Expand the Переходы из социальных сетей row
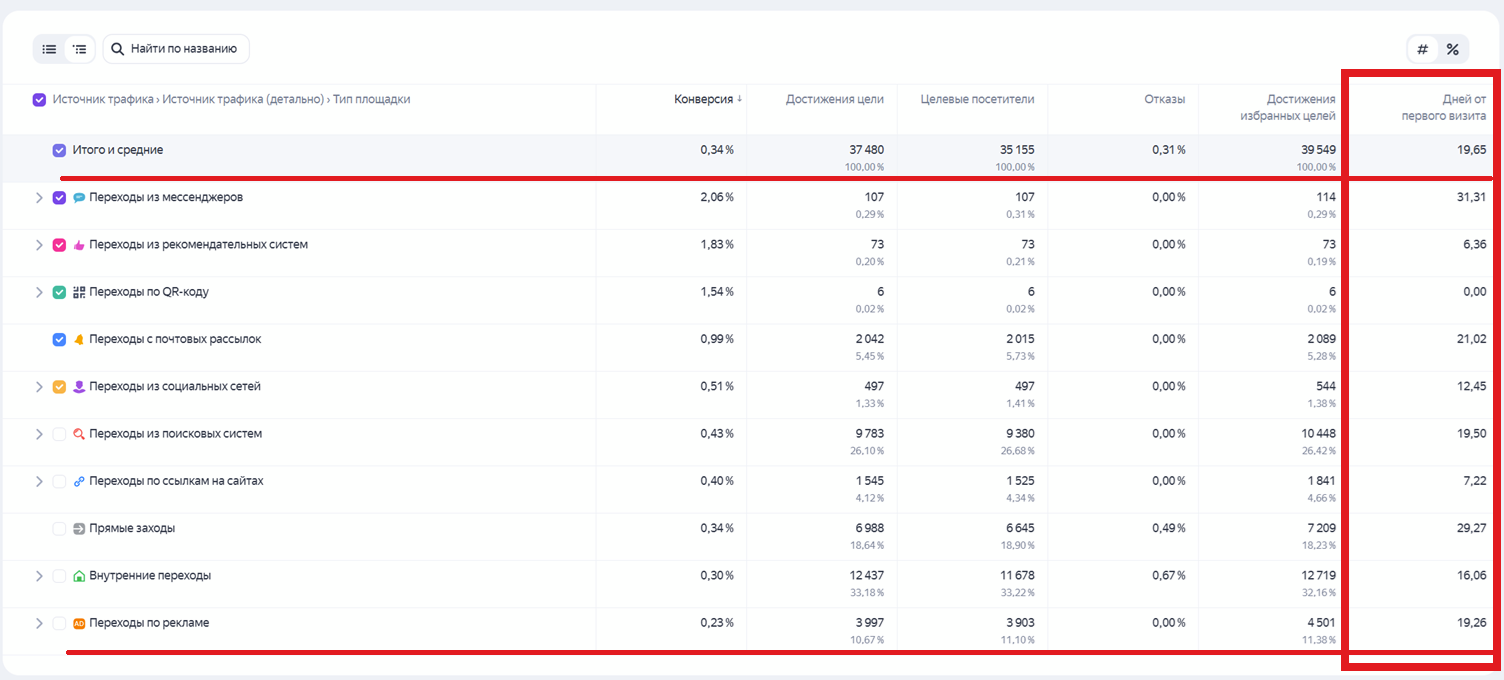Screen dimensions: 1504x680 pos(39,387)
